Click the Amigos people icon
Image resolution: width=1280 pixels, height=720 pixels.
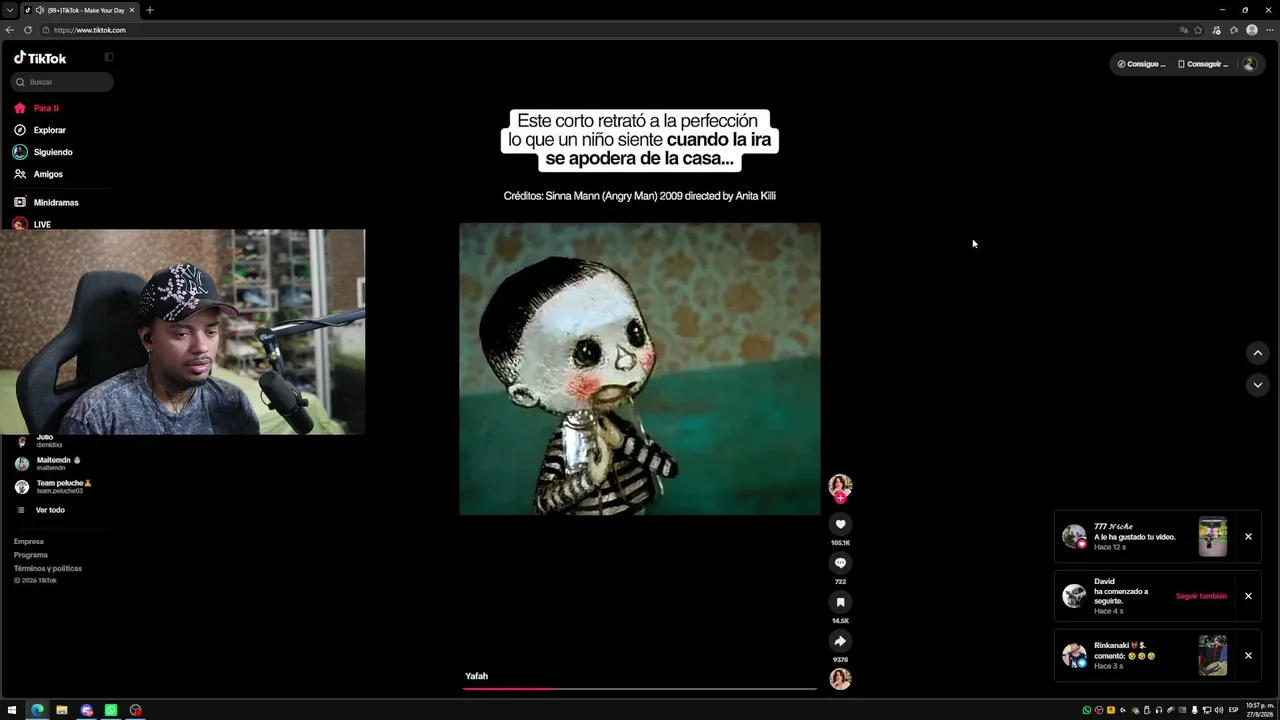[20, 174]
